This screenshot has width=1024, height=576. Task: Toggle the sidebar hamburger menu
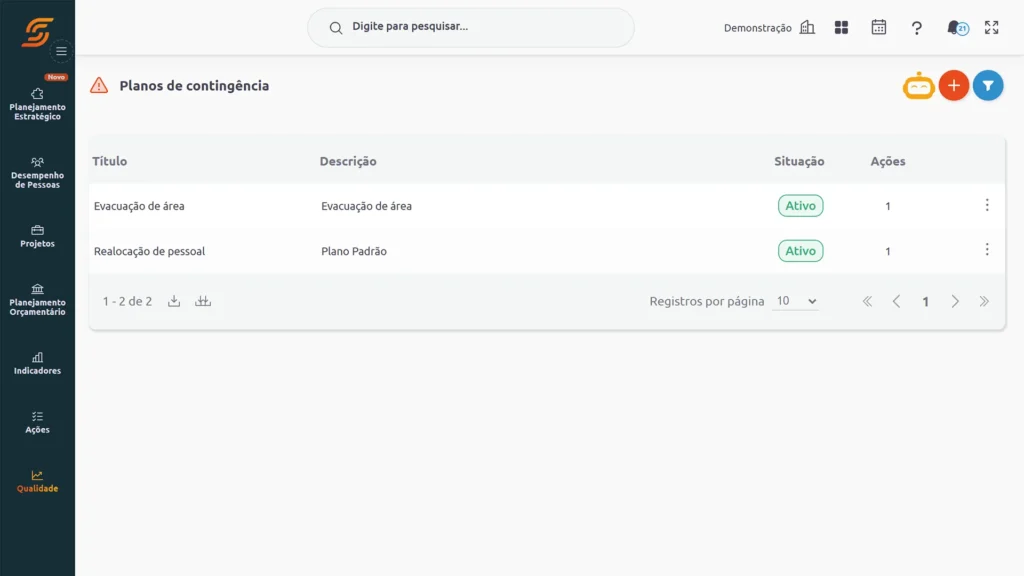[61, 51]
